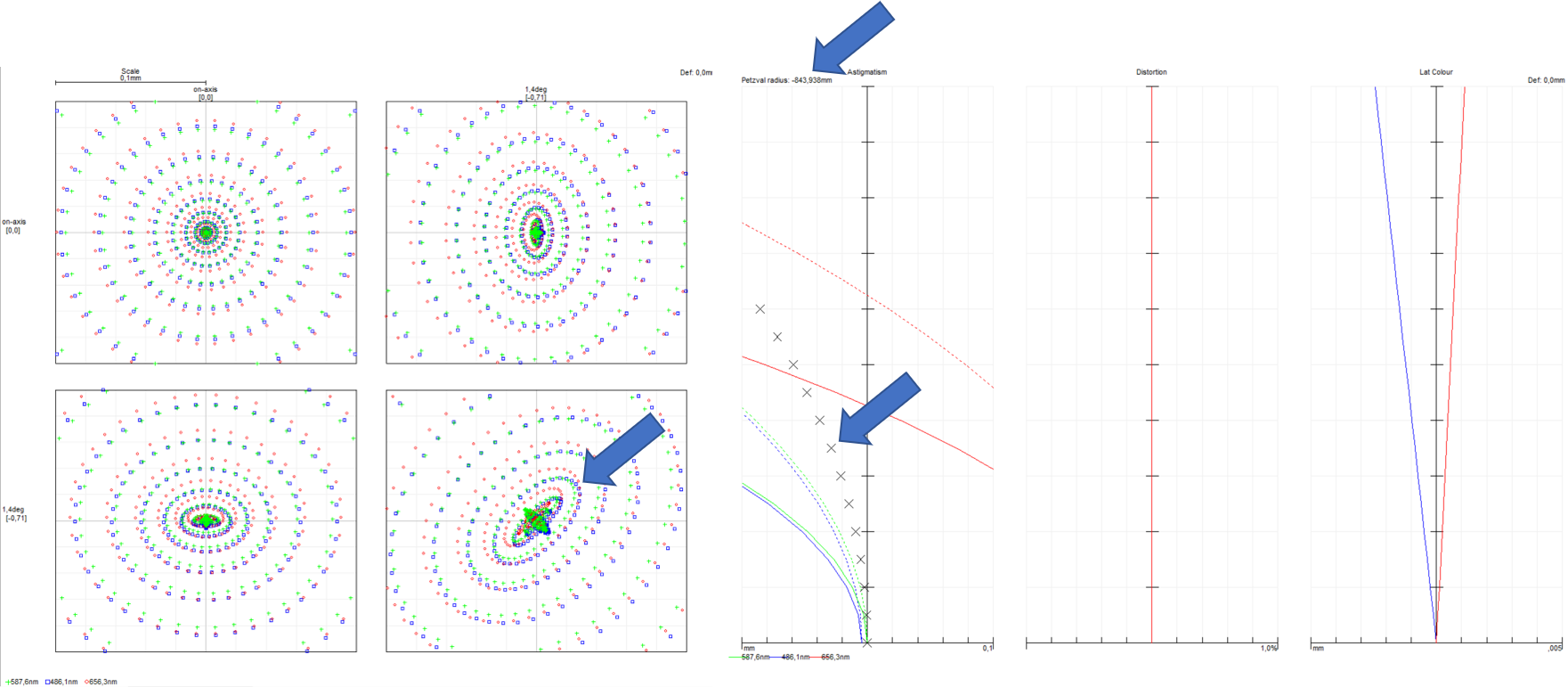Click the 1,0% axis value on Distortion plot
This screenshot has width=1568, height=687.
click(x=1269, y=648)
